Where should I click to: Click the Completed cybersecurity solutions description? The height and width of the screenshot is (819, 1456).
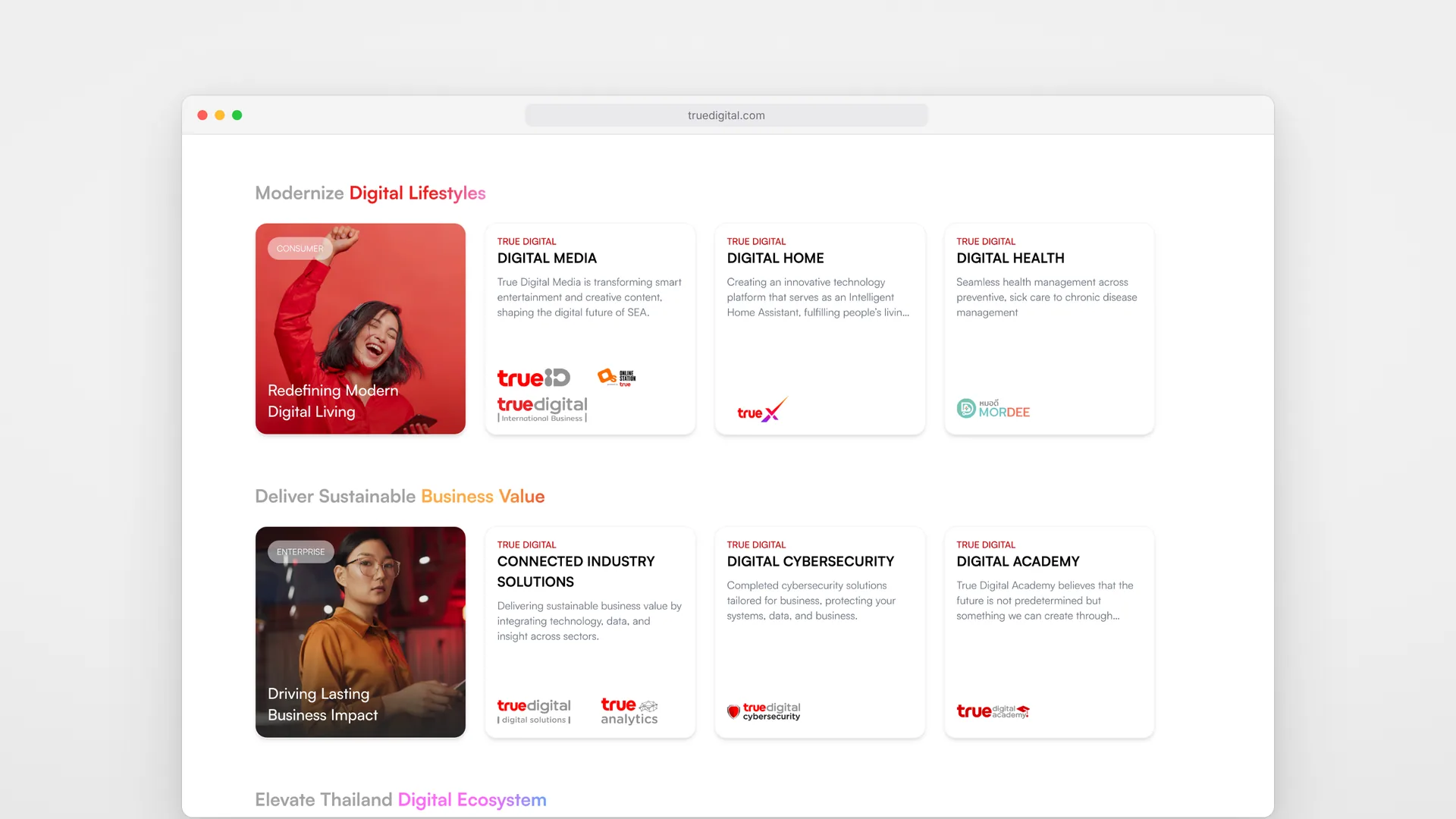[811, 601]
